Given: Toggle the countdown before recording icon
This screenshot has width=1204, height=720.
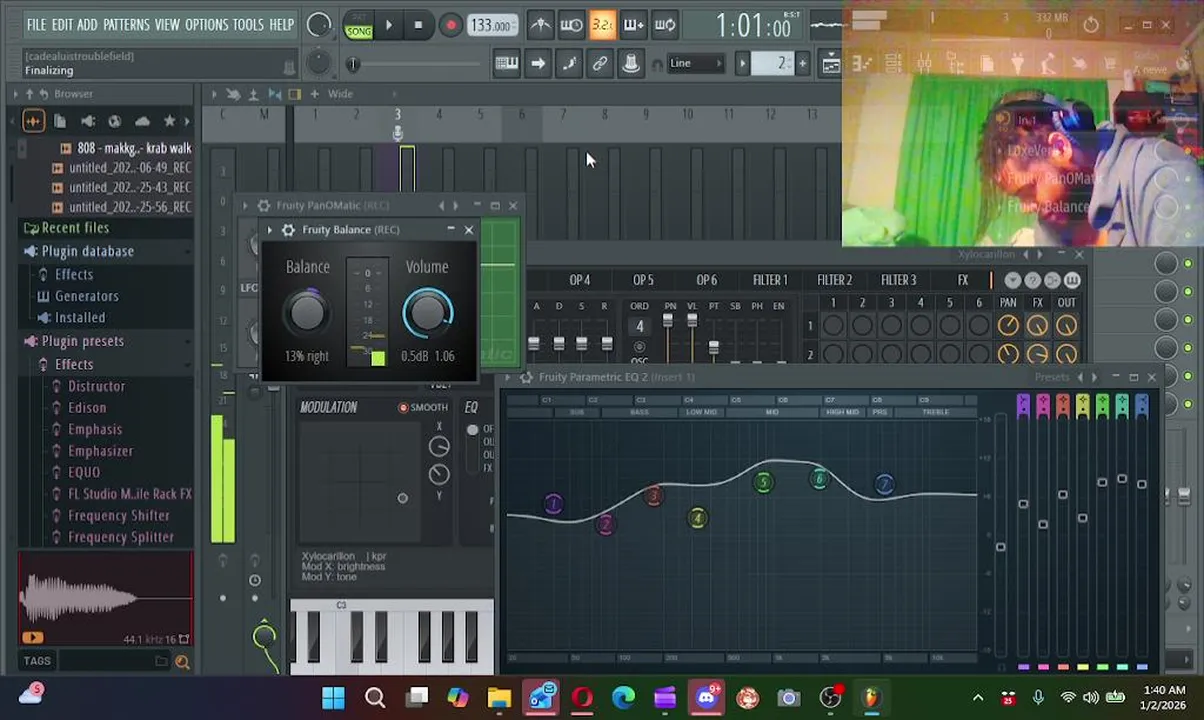Looking at the screenshot, I should point(602,25).
